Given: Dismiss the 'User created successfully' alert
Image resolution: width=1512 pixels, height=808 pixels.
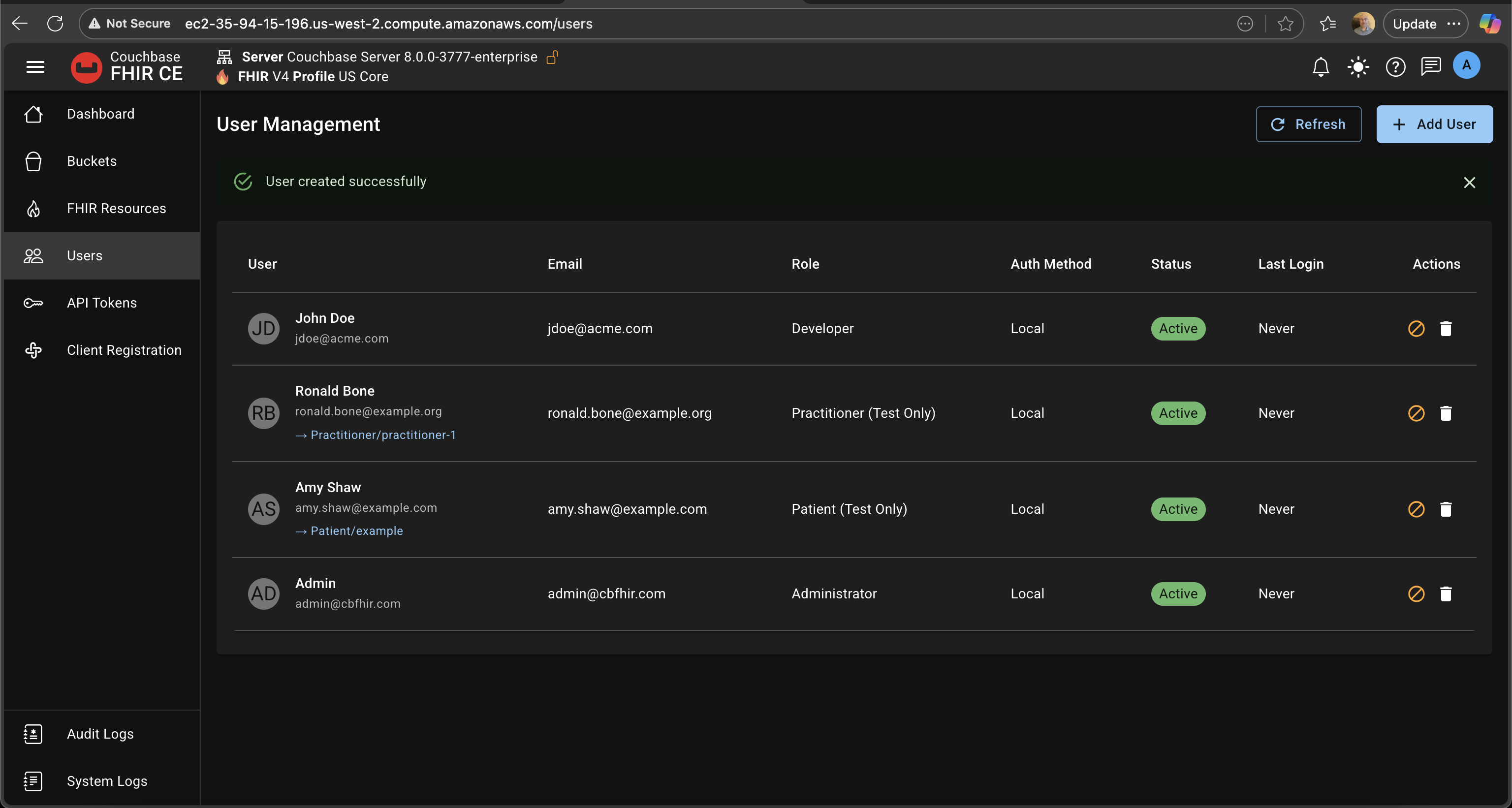Looking at the screenshot, I should [x=1469, y=183].
